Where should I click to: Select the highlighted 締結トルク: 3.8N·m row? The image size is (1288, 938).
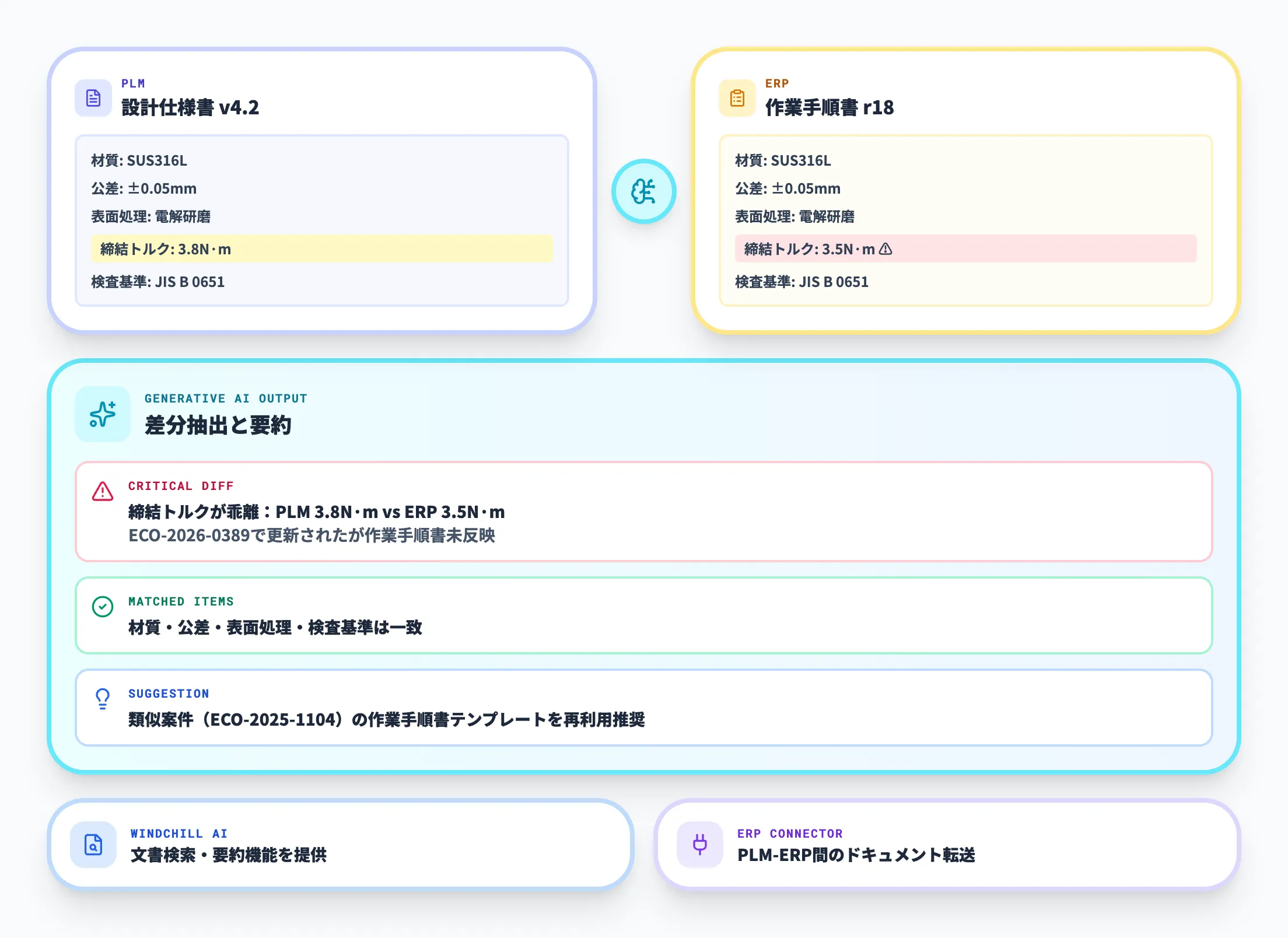click(x=321, y=250)
